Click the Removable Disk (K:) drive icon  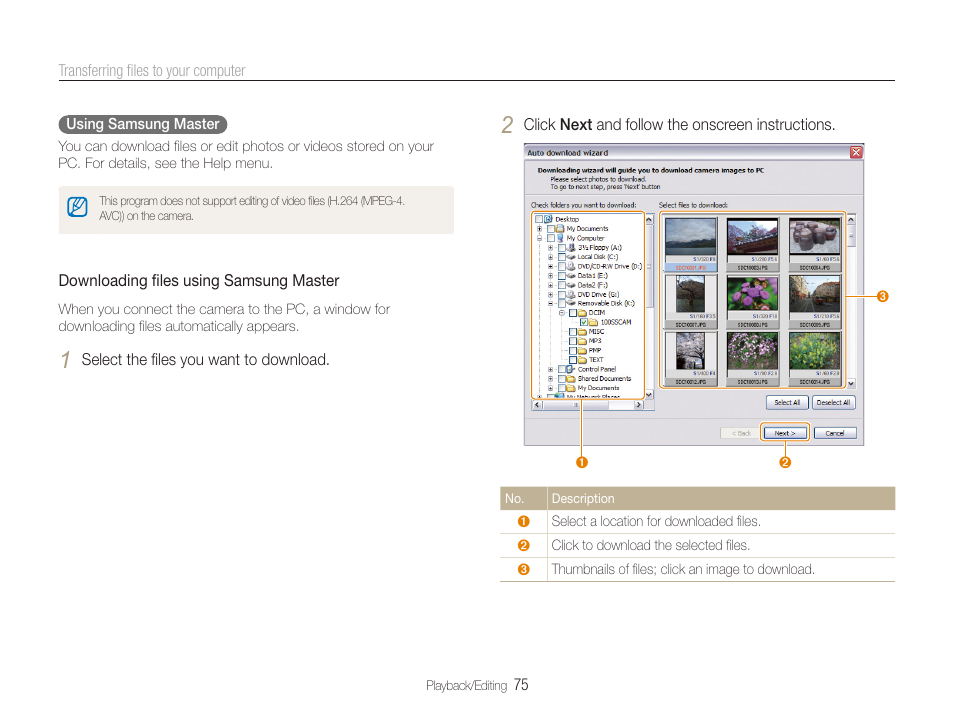[x=571, y=303]
